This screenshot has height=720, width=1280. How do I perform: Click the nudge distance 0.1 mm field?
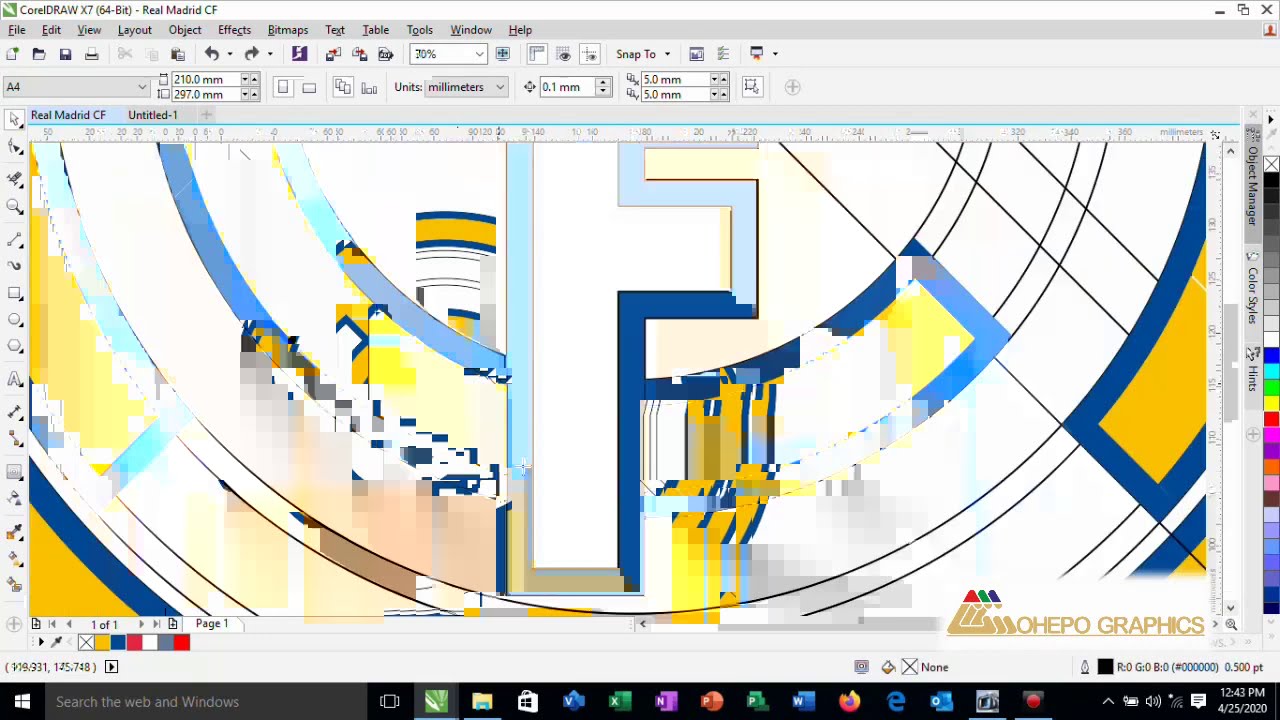566,87
